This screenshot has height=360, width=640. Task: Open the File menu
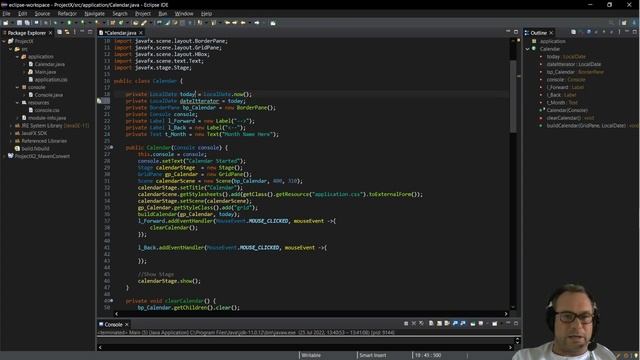click(x=7, y=13)
